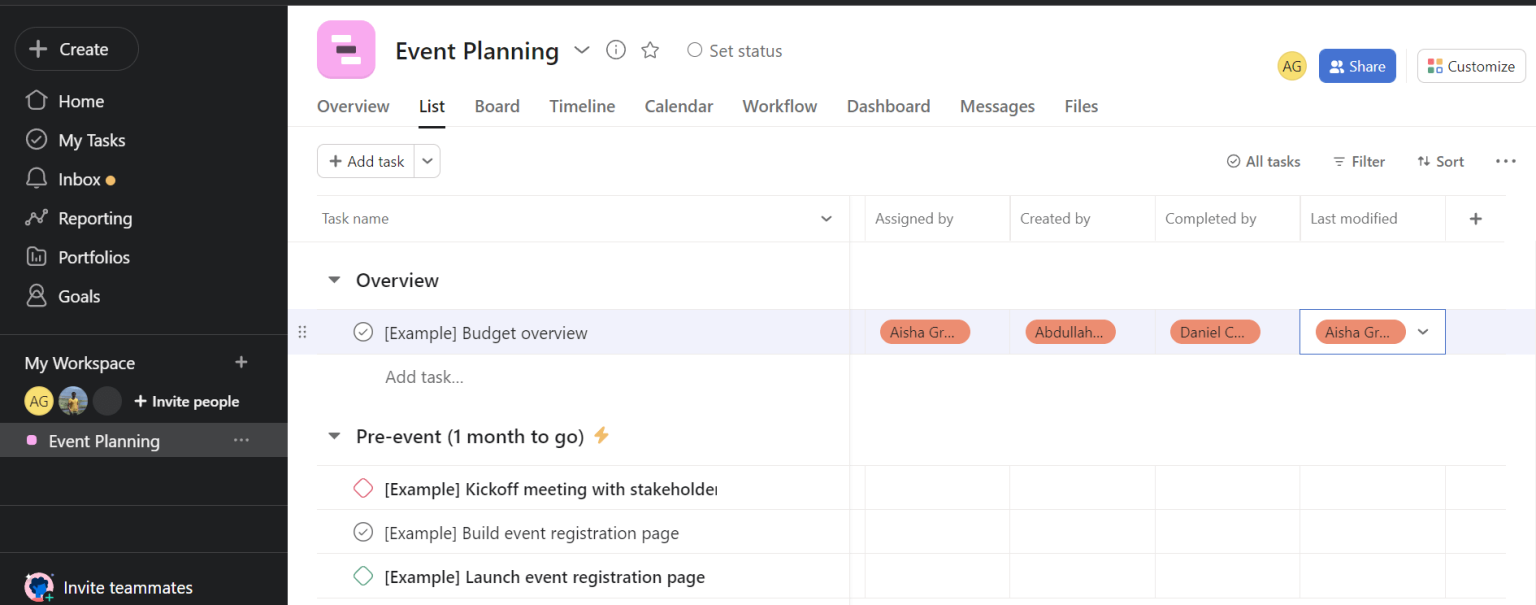Click the Add task row under Overview
Viewport: 1536px width, 605px height.
click(424, 377)
